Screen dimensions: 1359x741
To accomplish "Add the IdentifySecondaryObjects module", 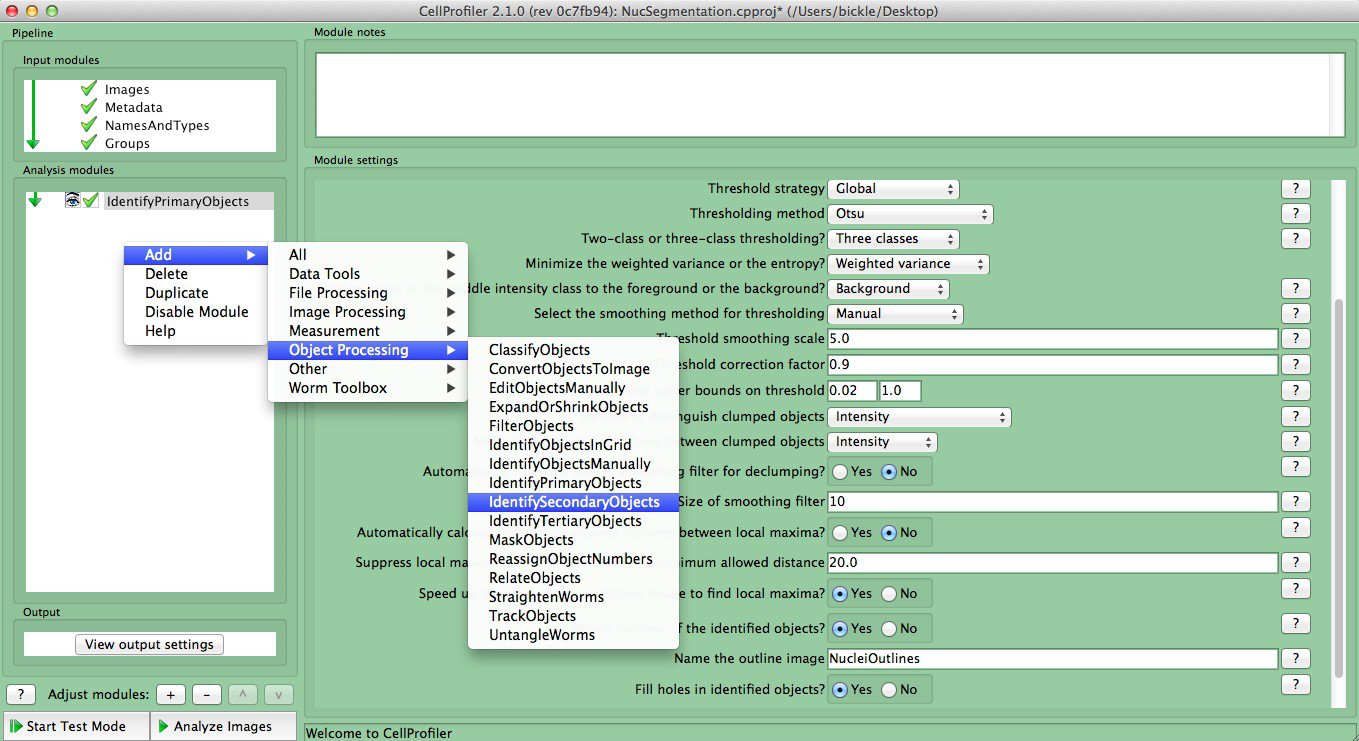I will pyautogui.click(x=574, y=502).
